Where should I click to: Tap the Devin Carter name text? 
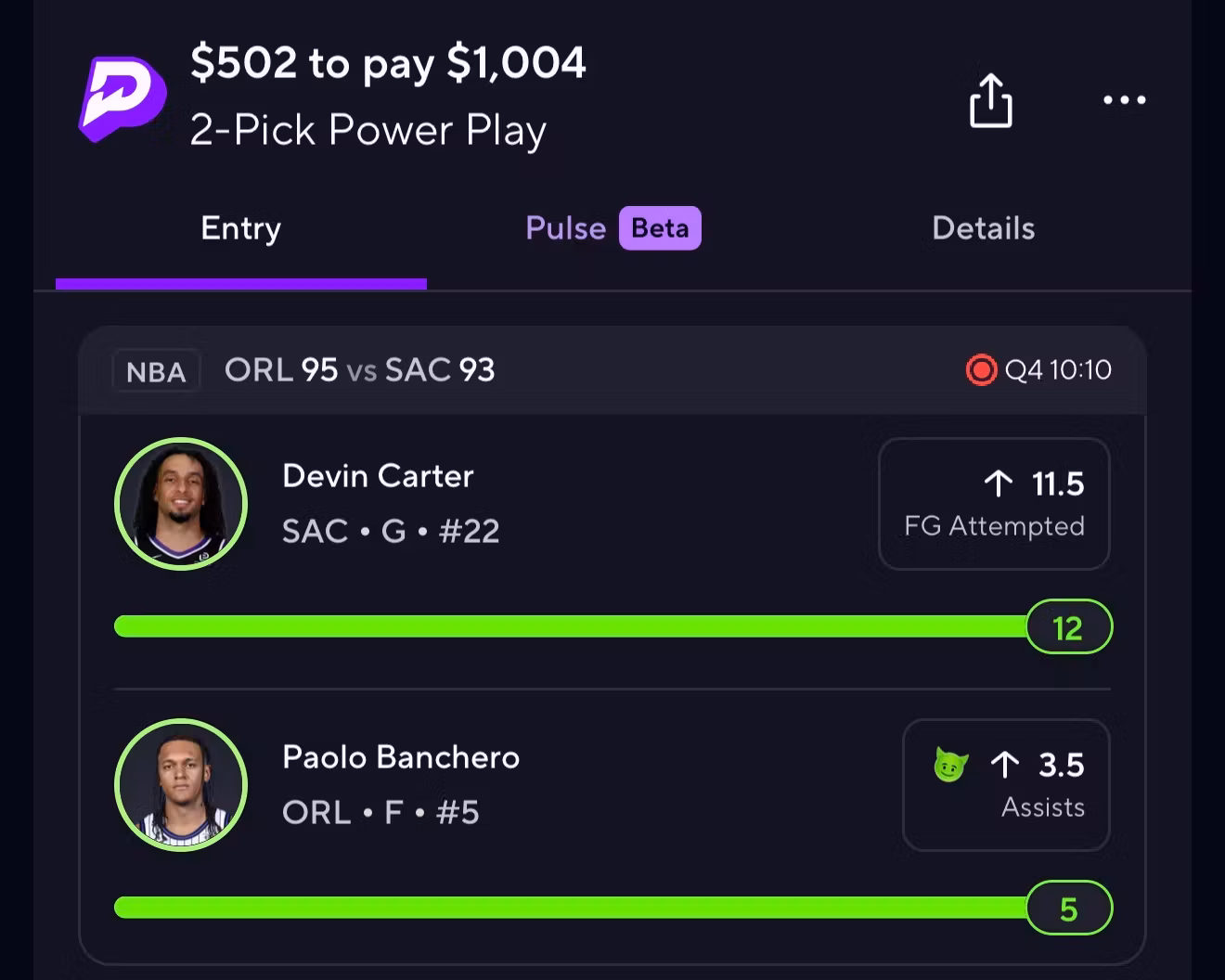378,476
